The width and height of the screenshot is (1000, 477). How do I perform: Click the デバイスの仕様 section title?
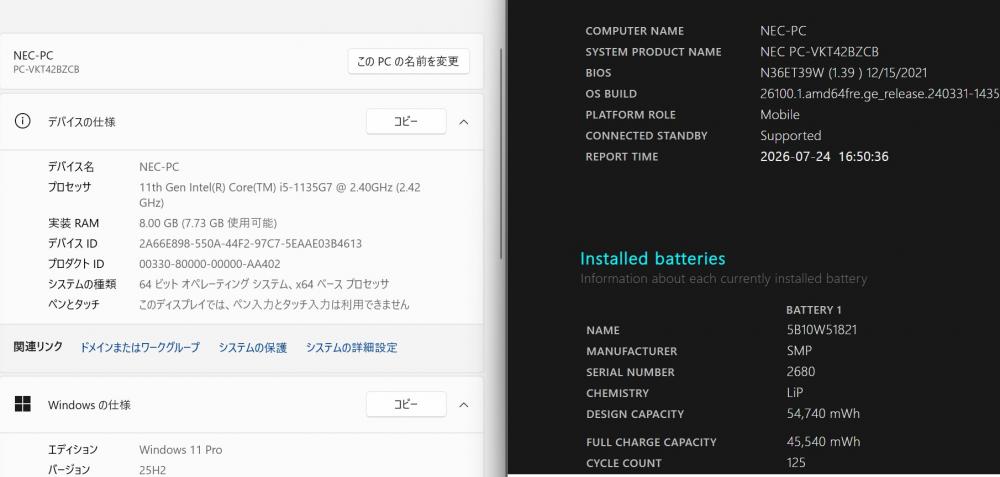point(82,122)
